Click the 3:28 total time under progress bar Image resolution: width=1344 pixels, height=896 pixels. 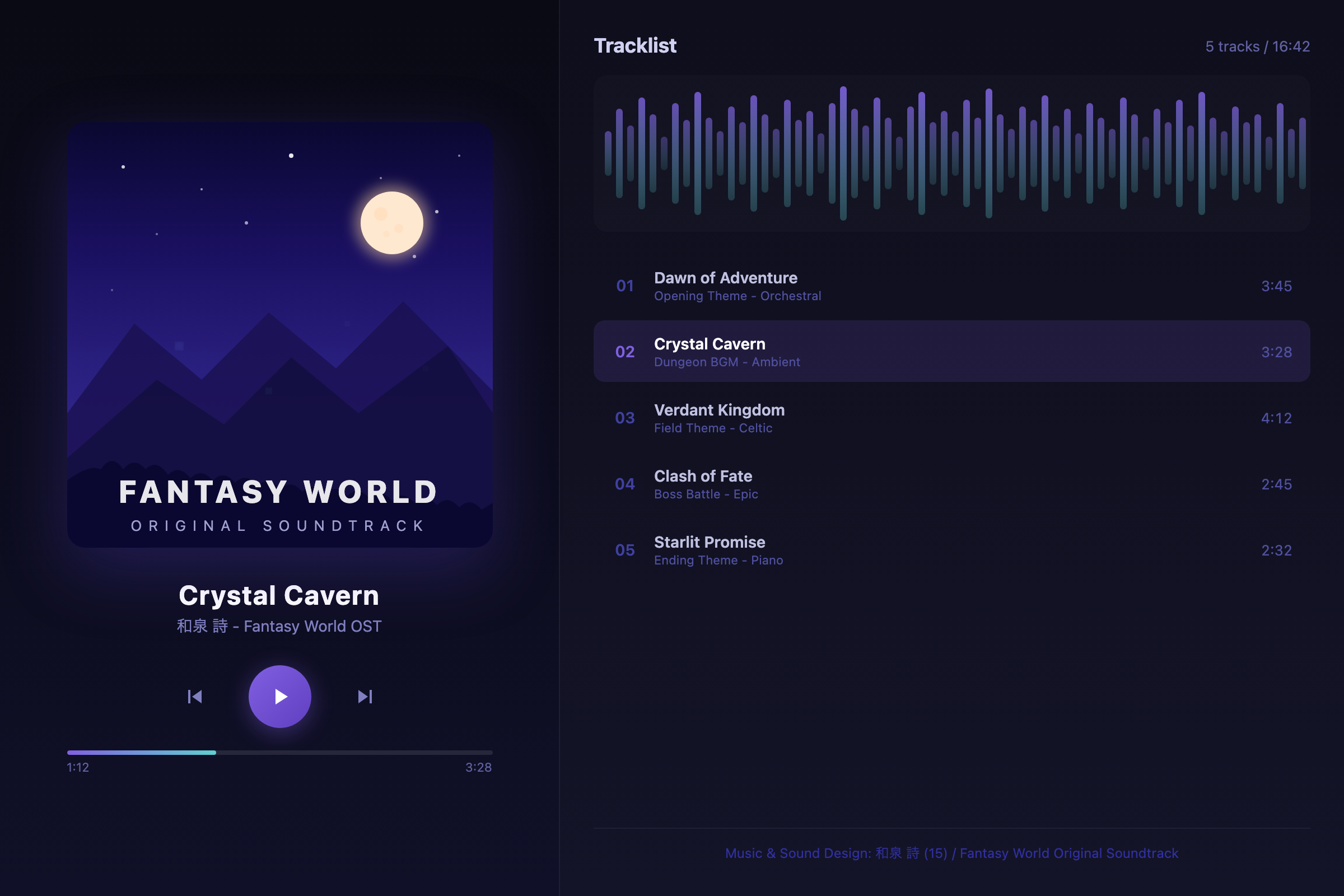[x=478, y=767]
